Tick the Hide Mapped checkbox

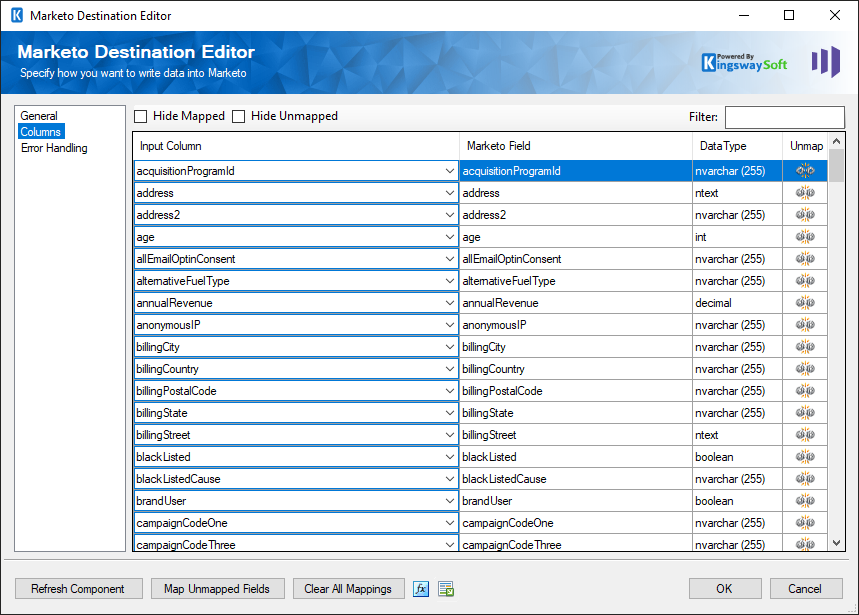(141, 116)
